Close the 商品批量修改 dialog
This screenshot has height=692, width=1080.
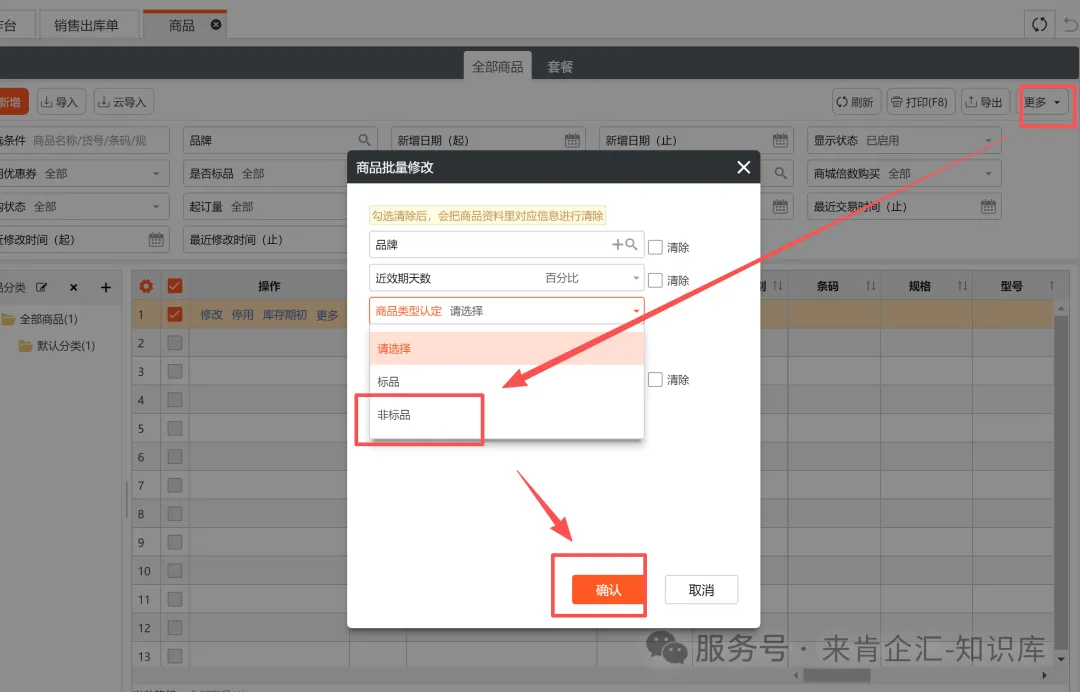[x=743, y=168]
